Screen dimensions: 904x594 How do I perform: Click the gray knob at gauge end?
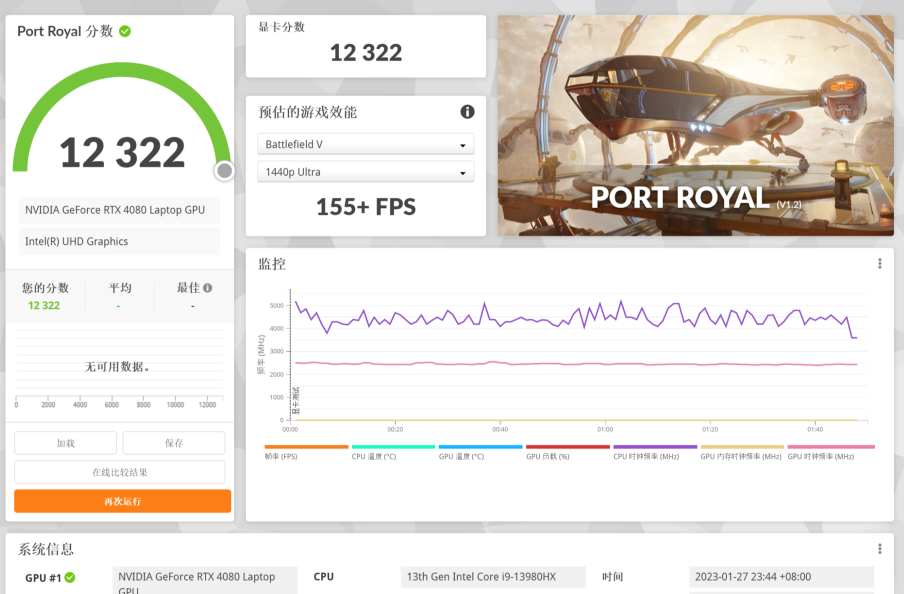pyautogui.click(x=224, y=171)
